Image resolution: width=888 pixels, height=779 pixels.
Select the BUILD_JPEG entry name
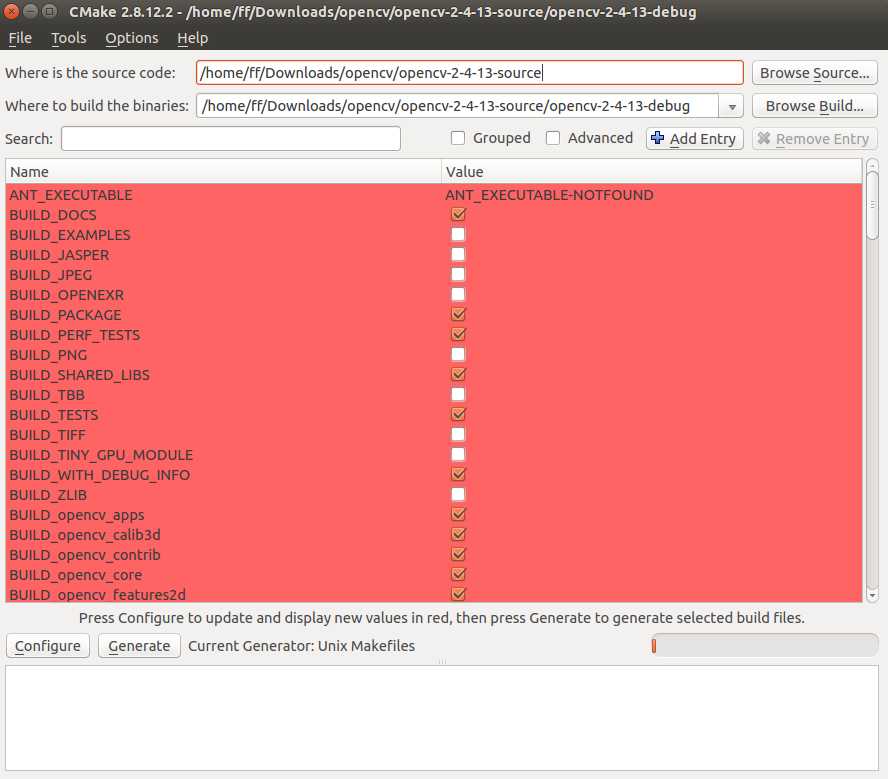tap(50, 275)
